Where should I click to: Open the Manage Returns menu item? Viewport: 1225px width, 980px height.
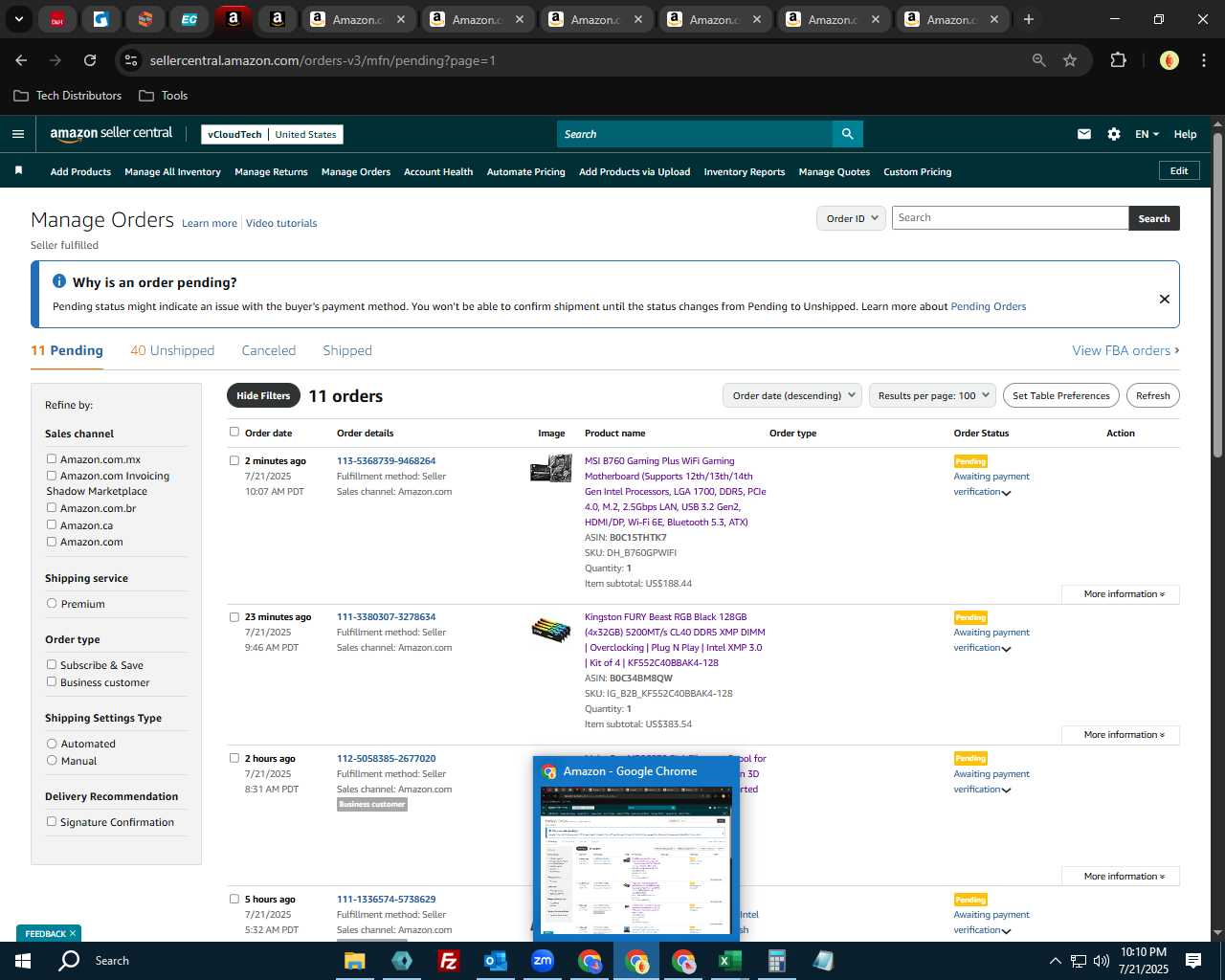tap(271, 171)
